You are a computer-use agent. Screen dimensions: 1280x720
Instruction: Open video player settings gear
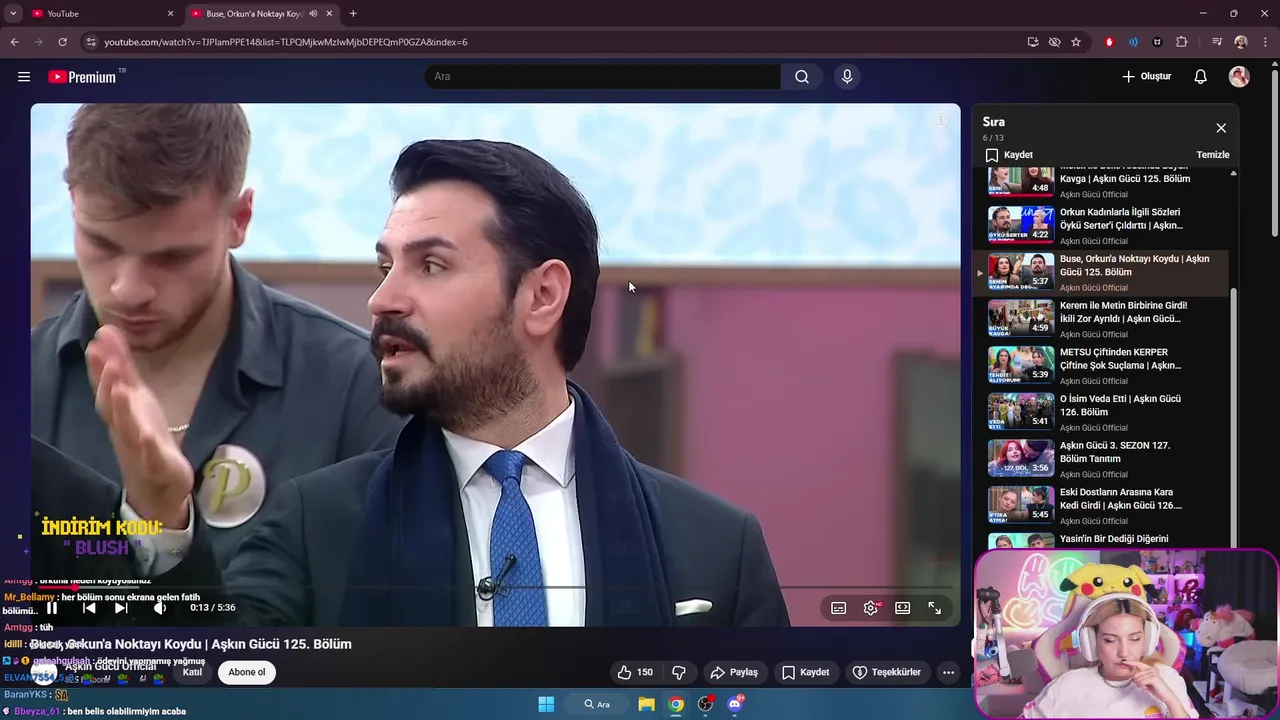871,608
